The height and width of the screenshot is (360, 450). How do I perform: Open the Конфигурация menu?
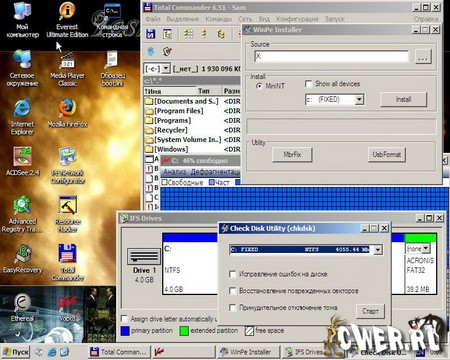(x=297, y=19)
